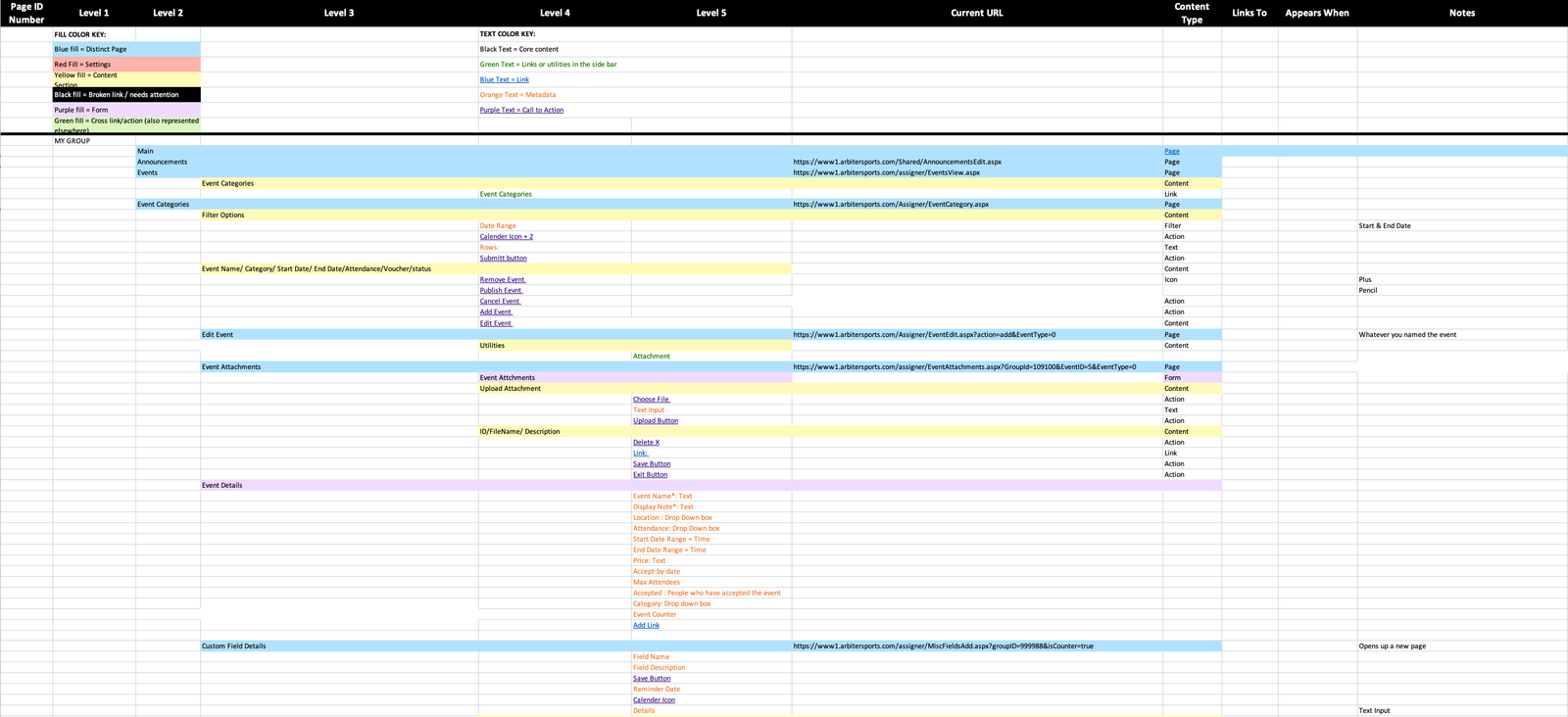This screenshot has height=717, width=1568.
Task: Click the 'Submitt button' link
Action: click(x=503, y=259)
